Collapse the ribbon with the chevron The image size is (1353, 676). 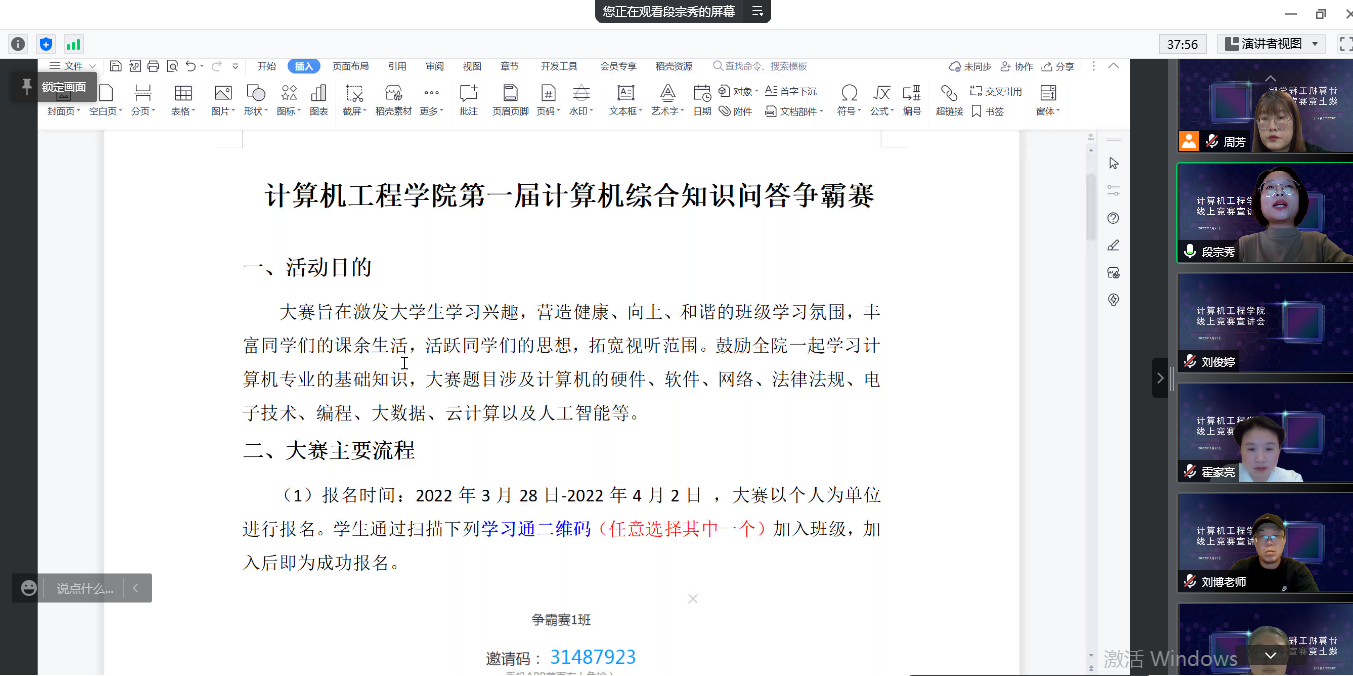(1115, 66)
